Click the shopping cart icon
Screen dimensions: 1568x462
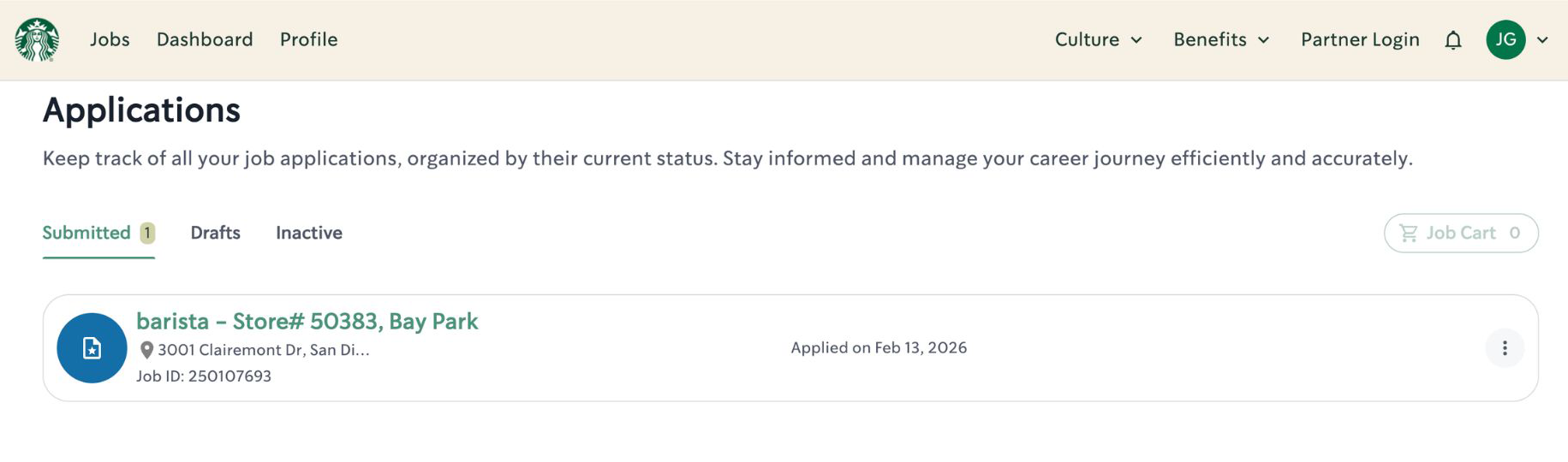[x=1408, y=233]
